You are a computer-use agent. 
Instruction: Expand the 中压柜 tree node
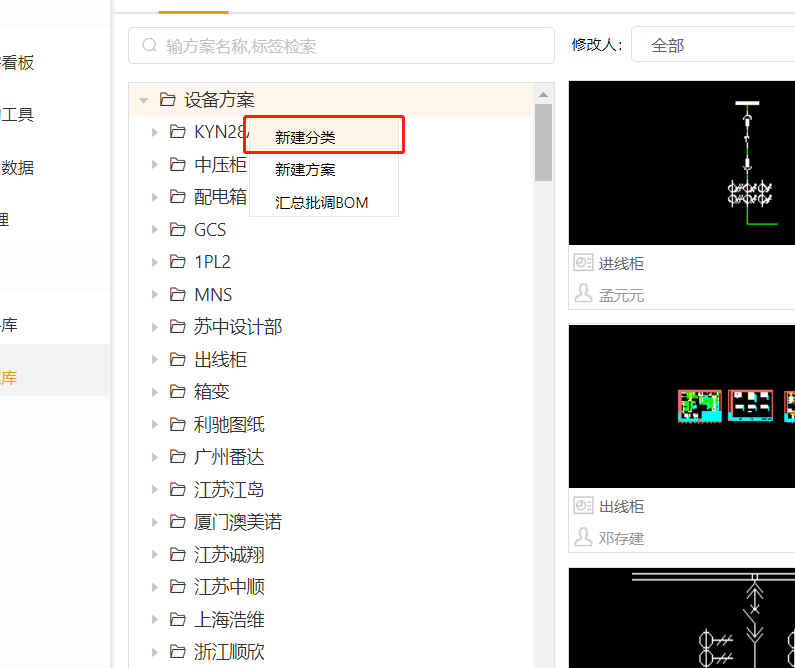(x=155, y=165)
